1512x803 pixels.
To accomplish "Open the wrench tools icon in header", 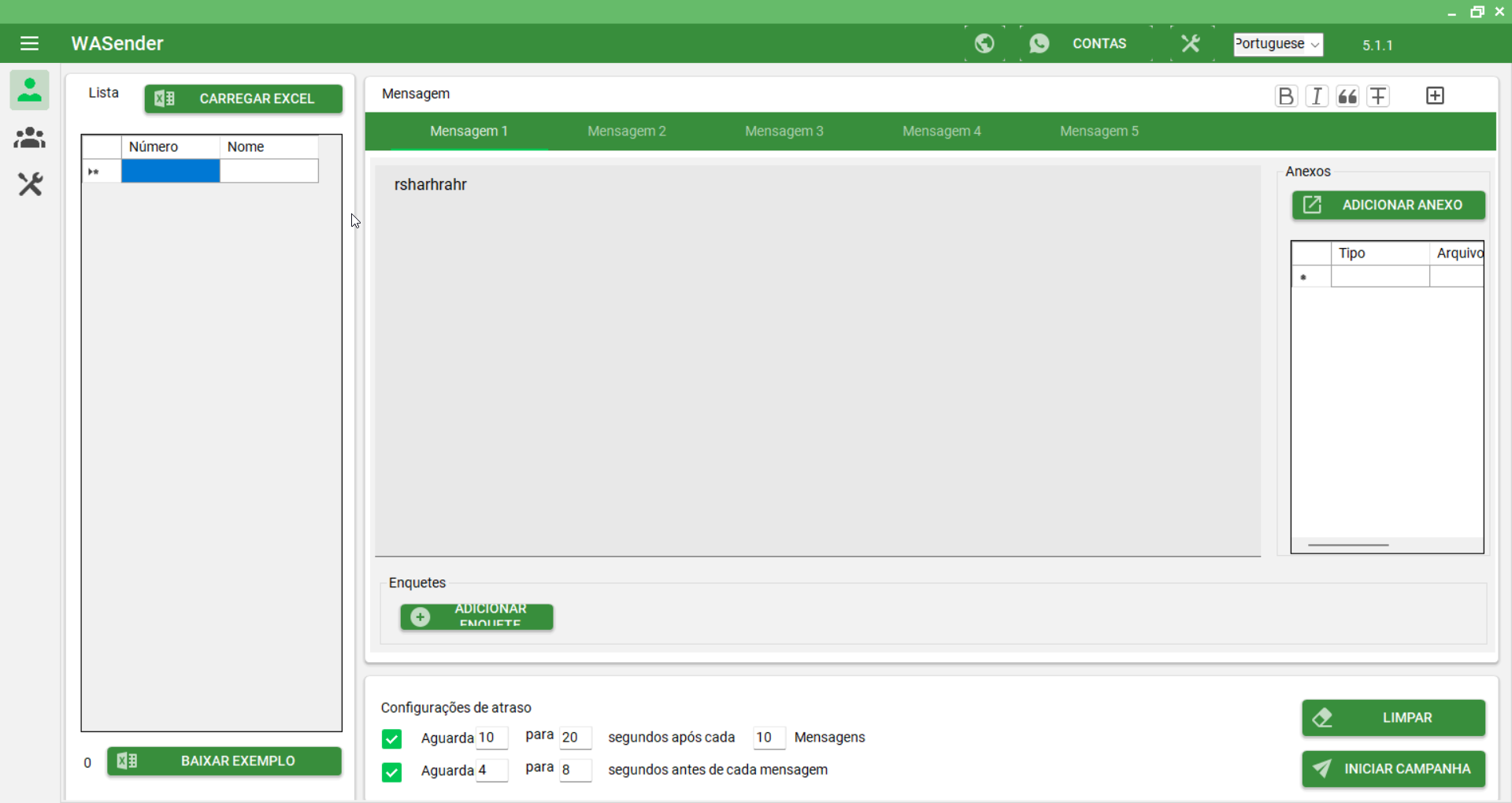I will [1191, 43].
